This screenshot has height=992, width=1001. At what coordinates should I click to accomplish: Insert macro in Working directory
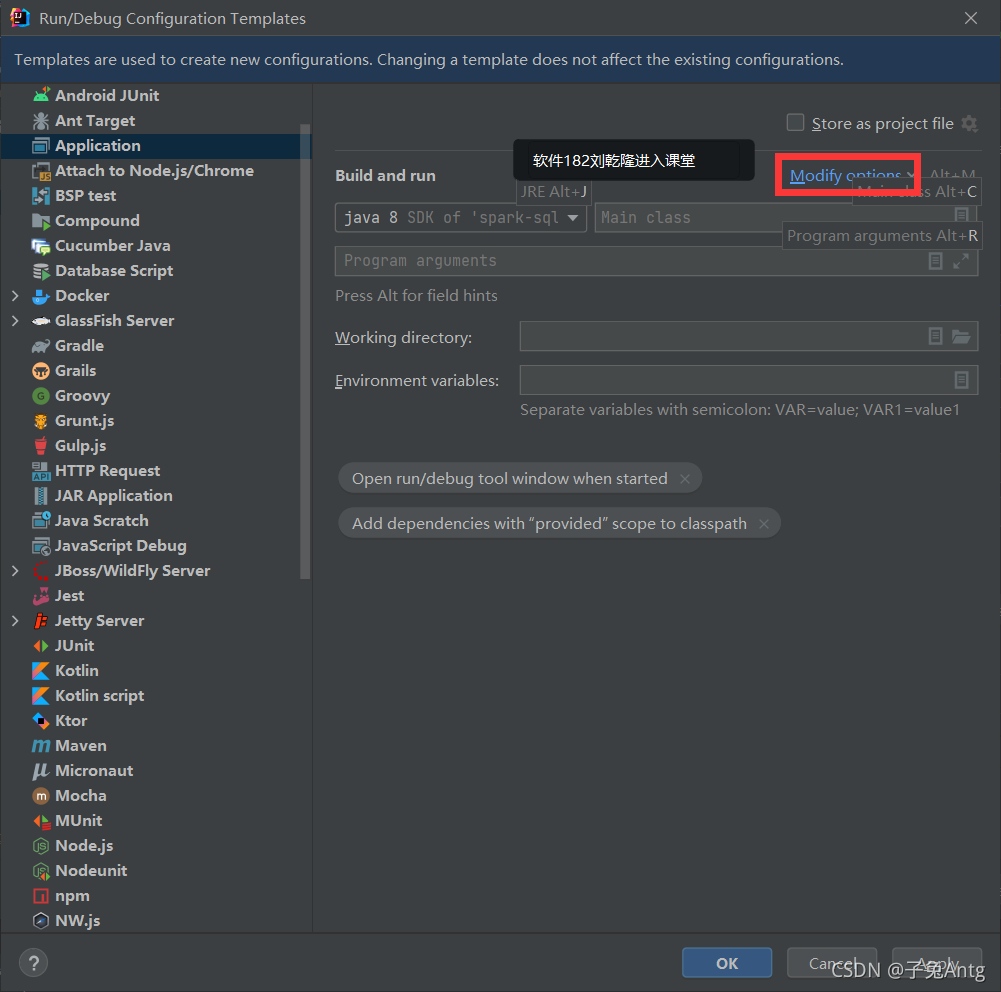point(935,336)
